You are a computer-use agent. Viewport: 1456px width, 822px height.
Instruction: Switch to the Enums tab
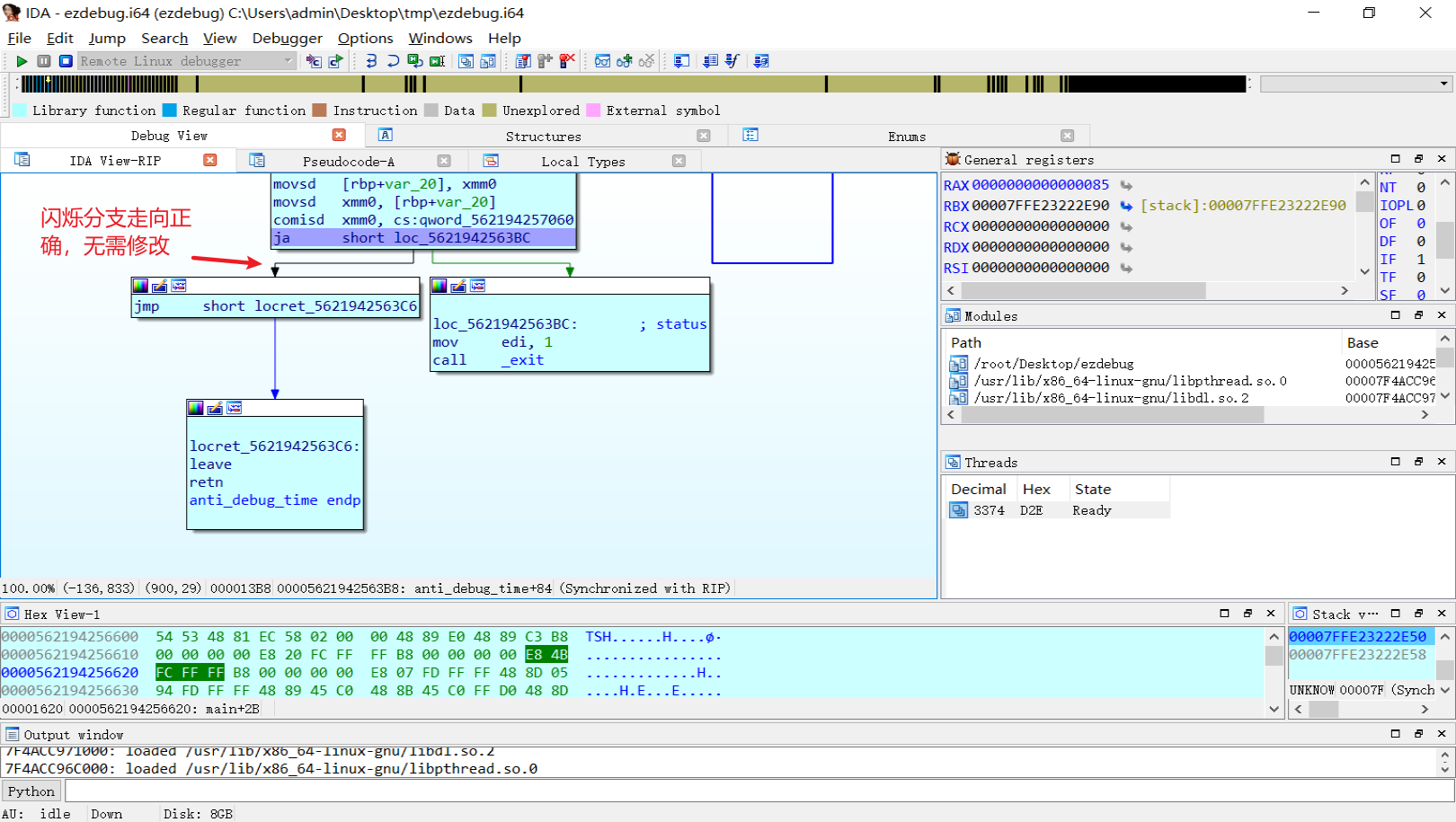coord(907,136)
